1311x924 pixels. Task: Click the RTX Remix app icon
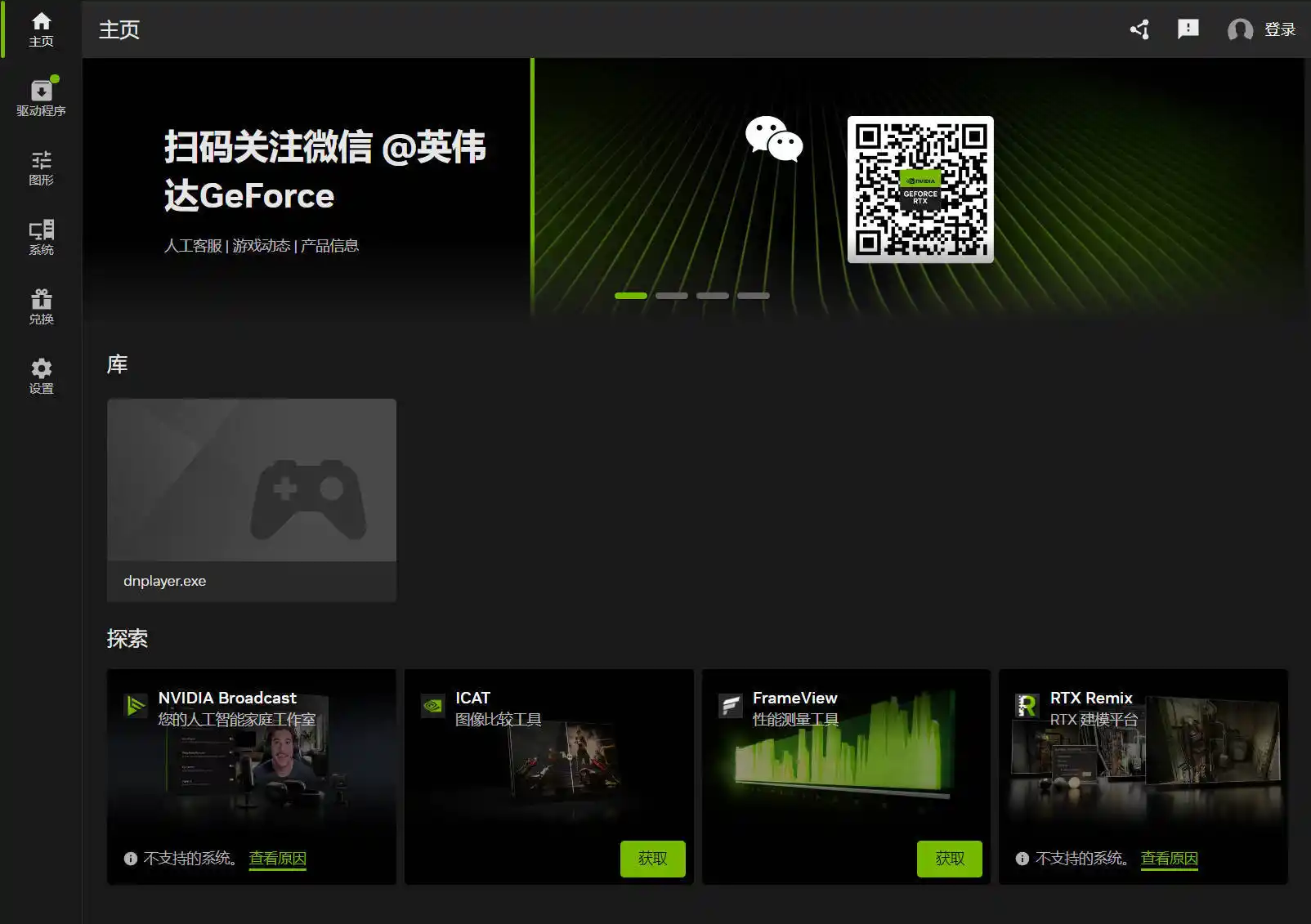[1027, 705]
